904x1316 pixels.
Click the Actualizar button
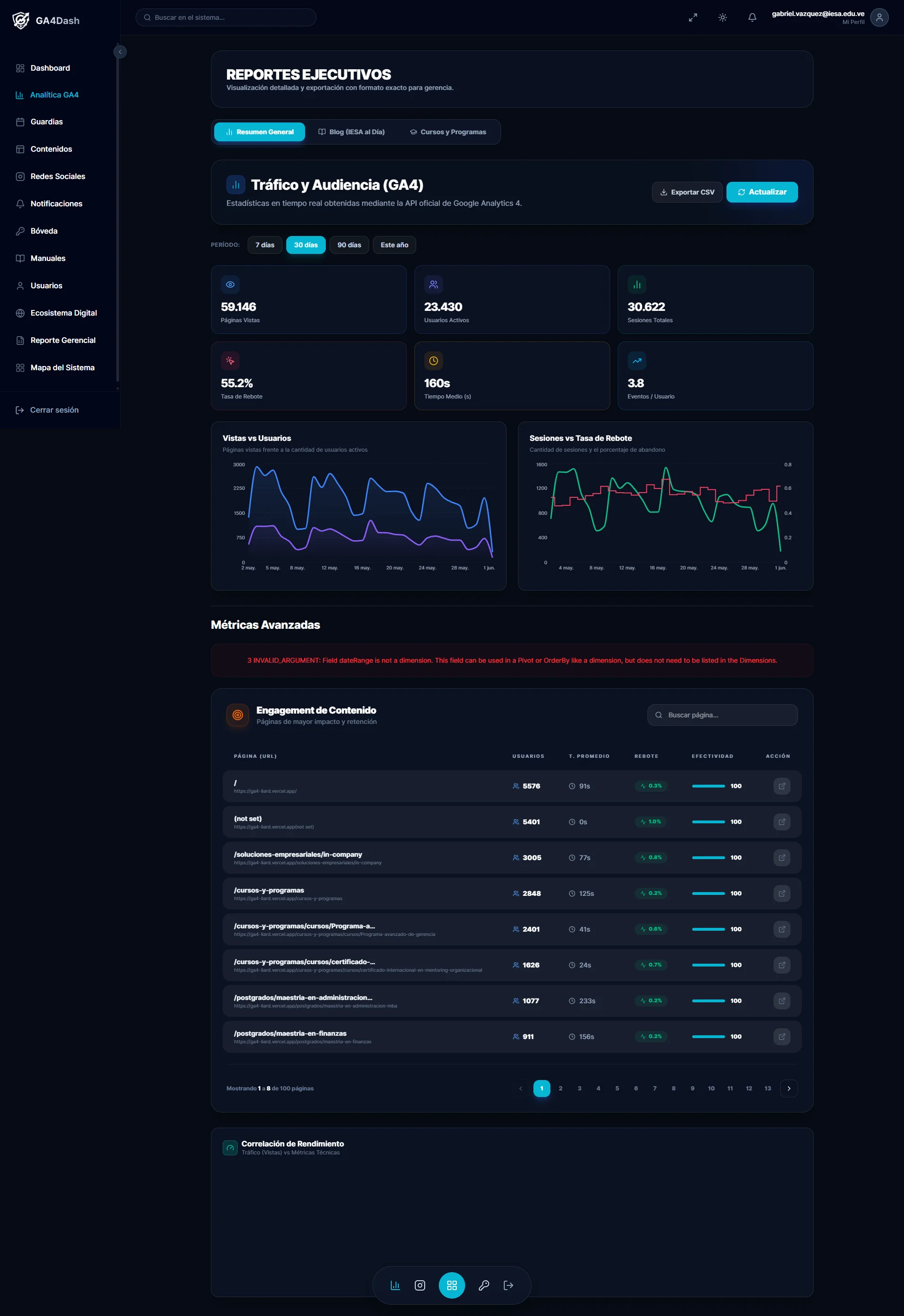[762, 192]
